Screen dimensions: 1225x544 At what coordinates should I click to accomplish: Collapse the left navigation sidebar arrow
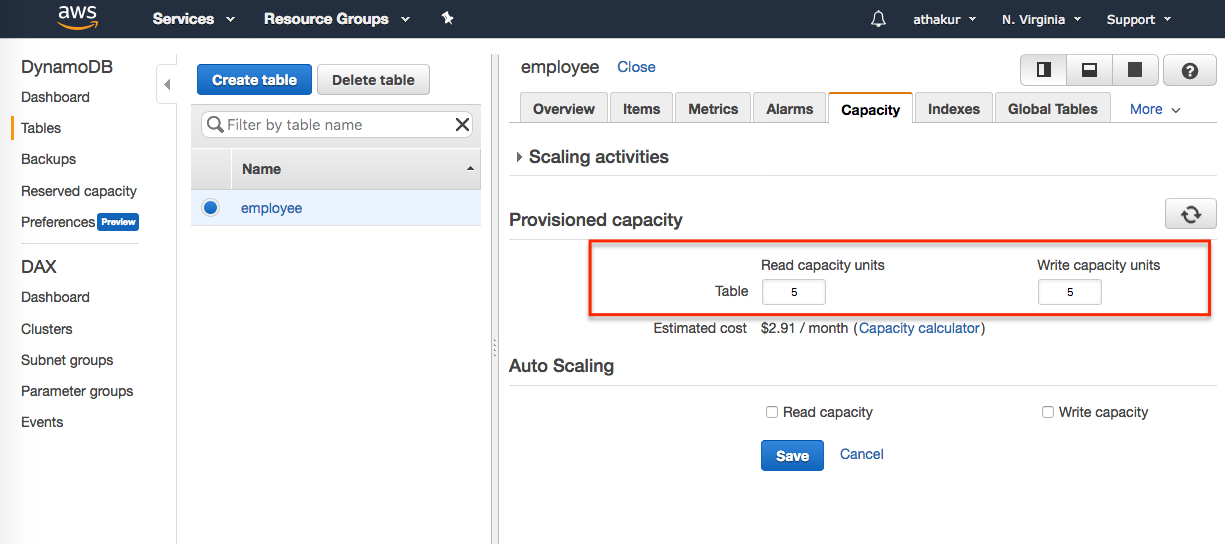[167, 85]
